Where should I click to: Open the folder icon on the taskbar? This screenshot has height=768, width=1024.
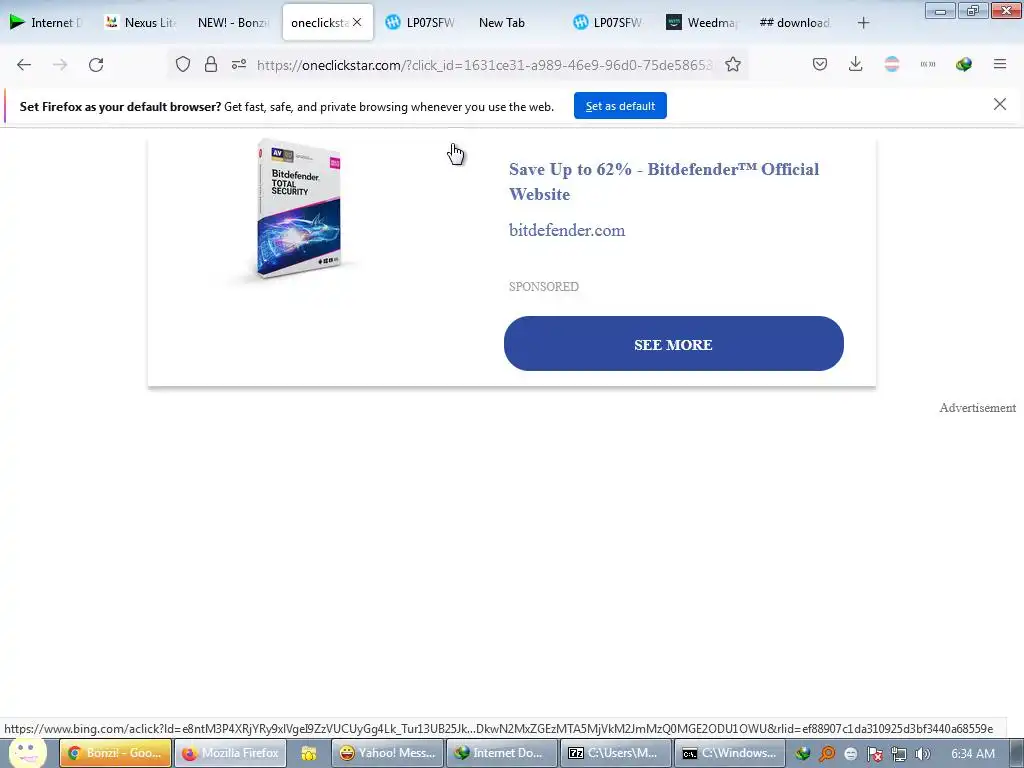point(308,753)
